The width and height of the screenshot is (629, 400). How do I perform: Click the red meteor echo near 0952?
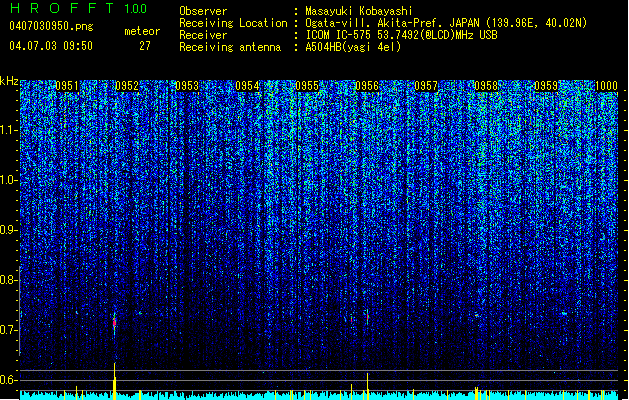pos(114,322)
